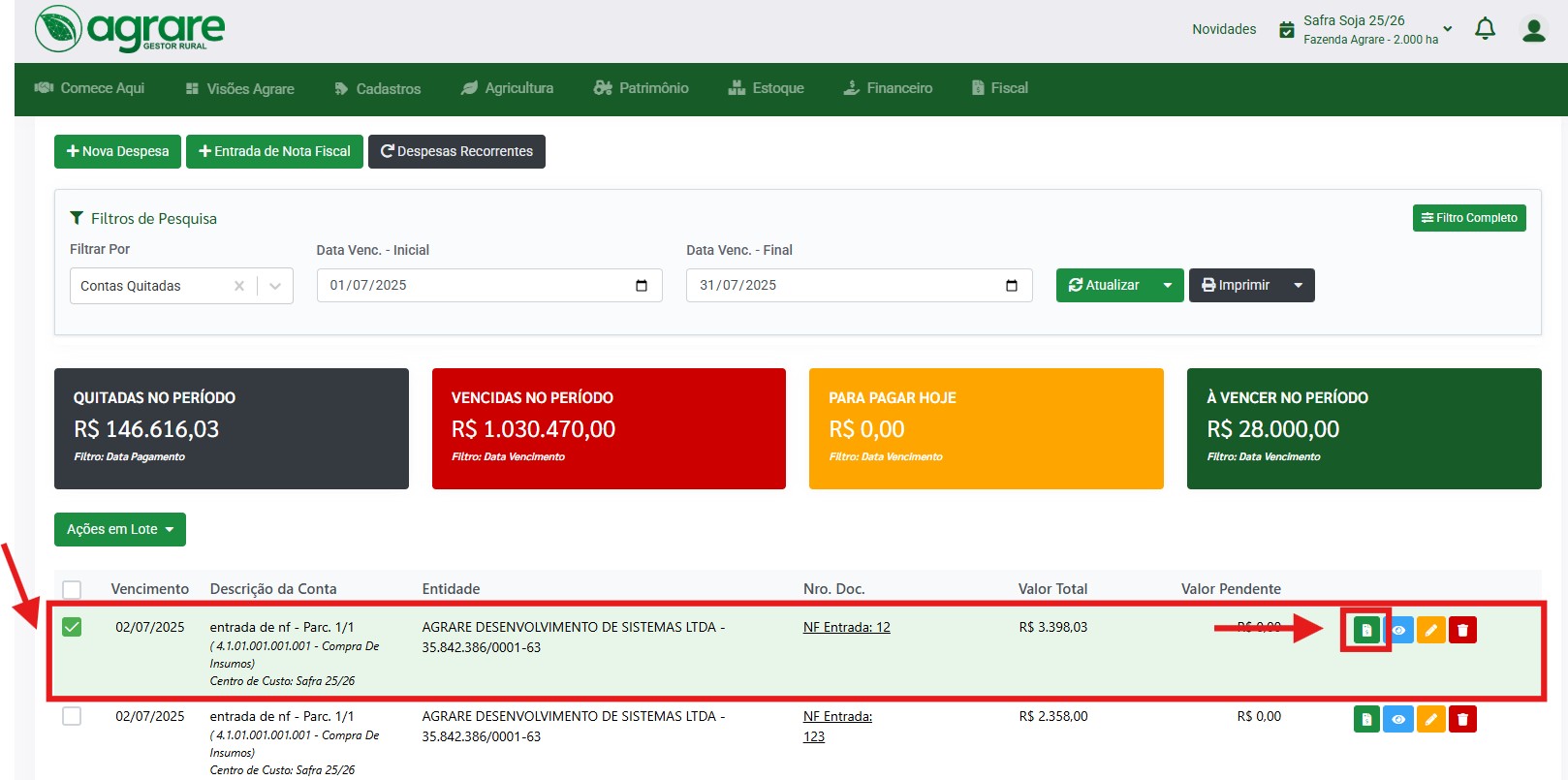Viewport: 1568px width, 780px height.
Task: Open the Estoque menu
Action: [x=767, y=88]
